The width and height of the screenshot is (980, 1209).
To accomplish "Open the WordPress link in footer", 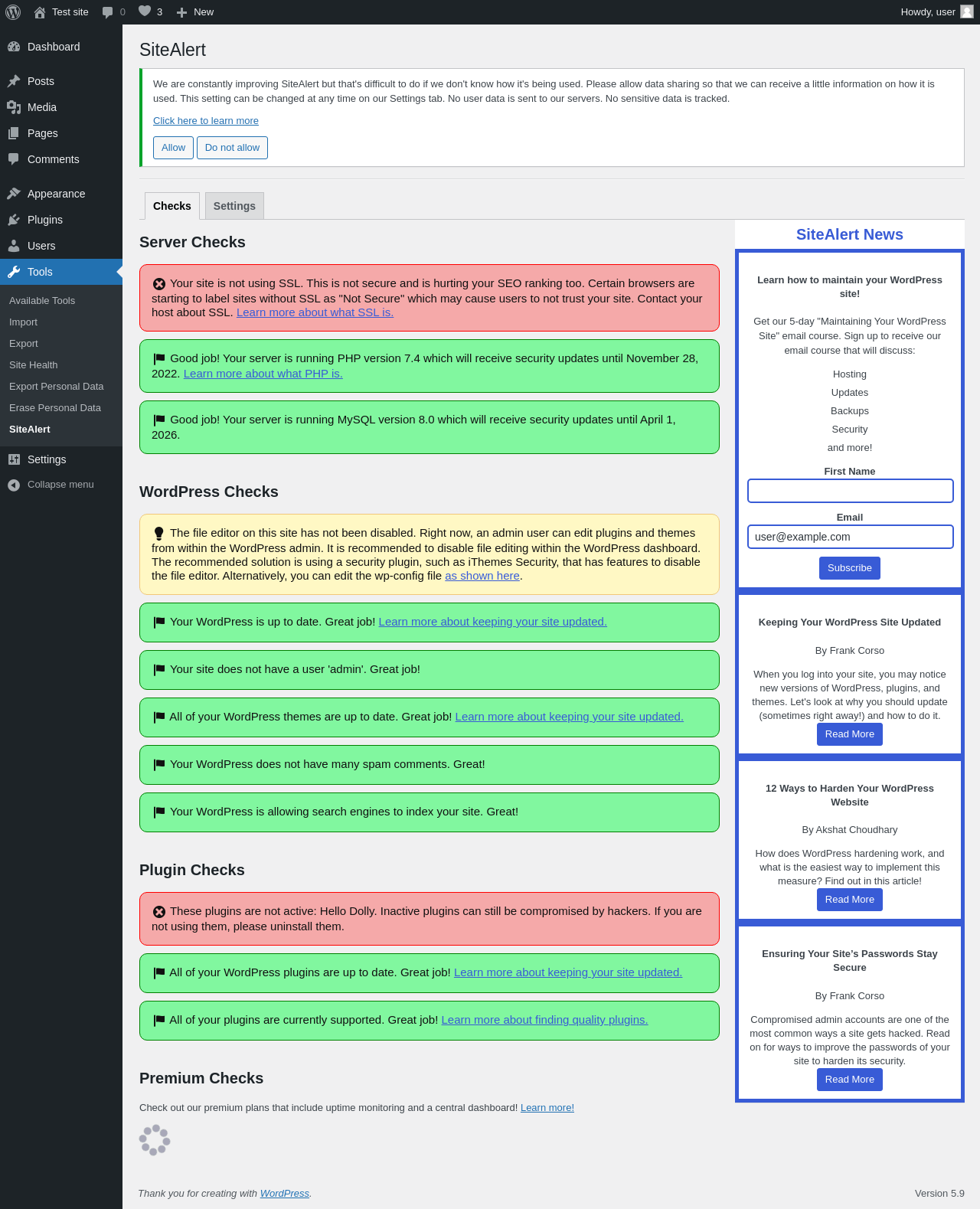I will [285, 1194].
